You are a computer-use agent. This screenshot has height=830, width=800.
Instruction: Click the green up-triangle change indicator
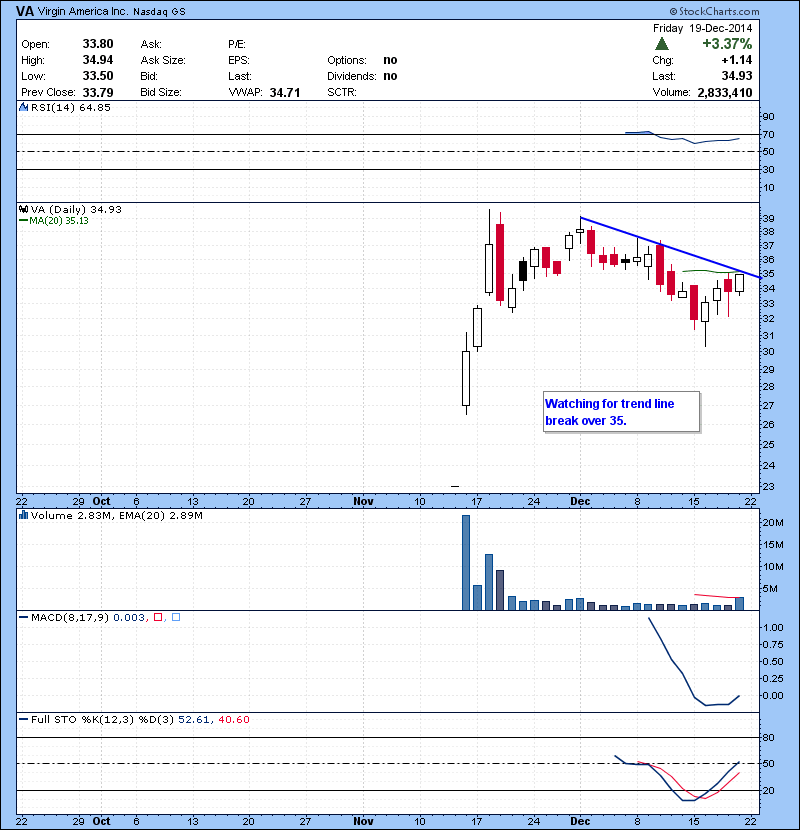click(662, 43)
